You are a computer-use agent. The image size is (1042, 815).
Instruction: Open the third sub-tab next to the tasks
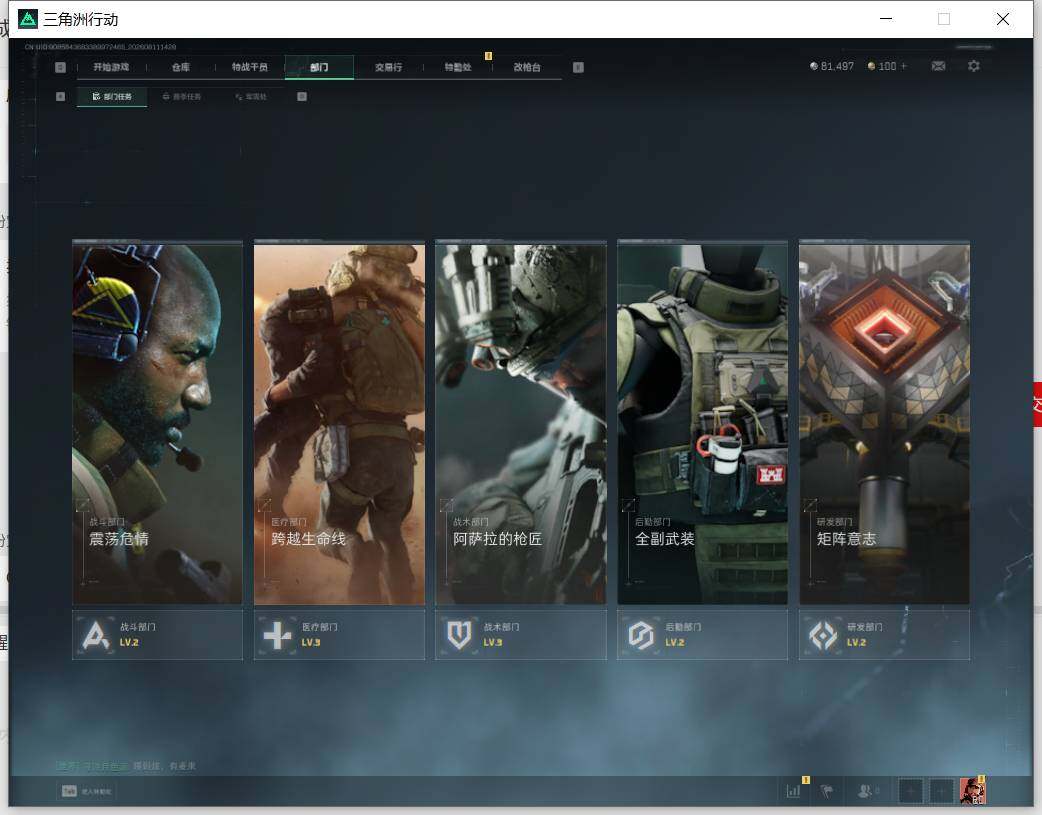pyautogui.click(x=251, y=96)
